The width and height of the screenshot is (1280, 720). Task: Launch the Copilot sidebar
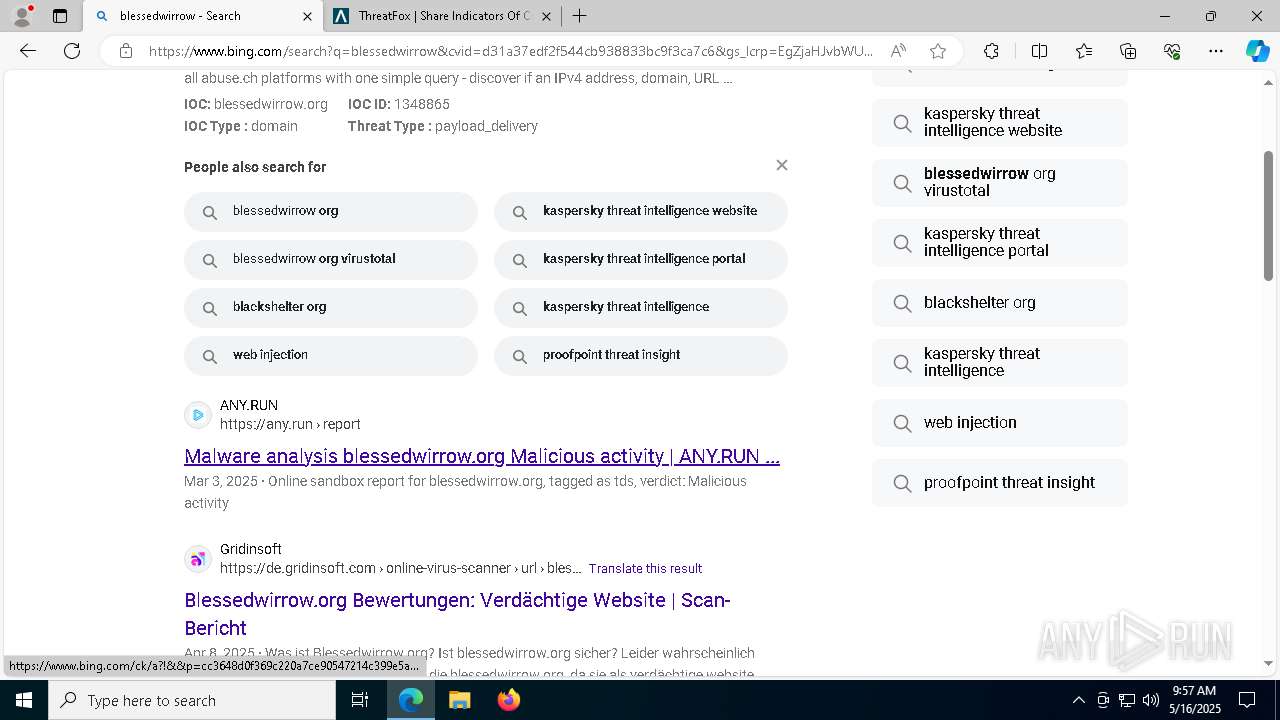(x=1257, y=51)
